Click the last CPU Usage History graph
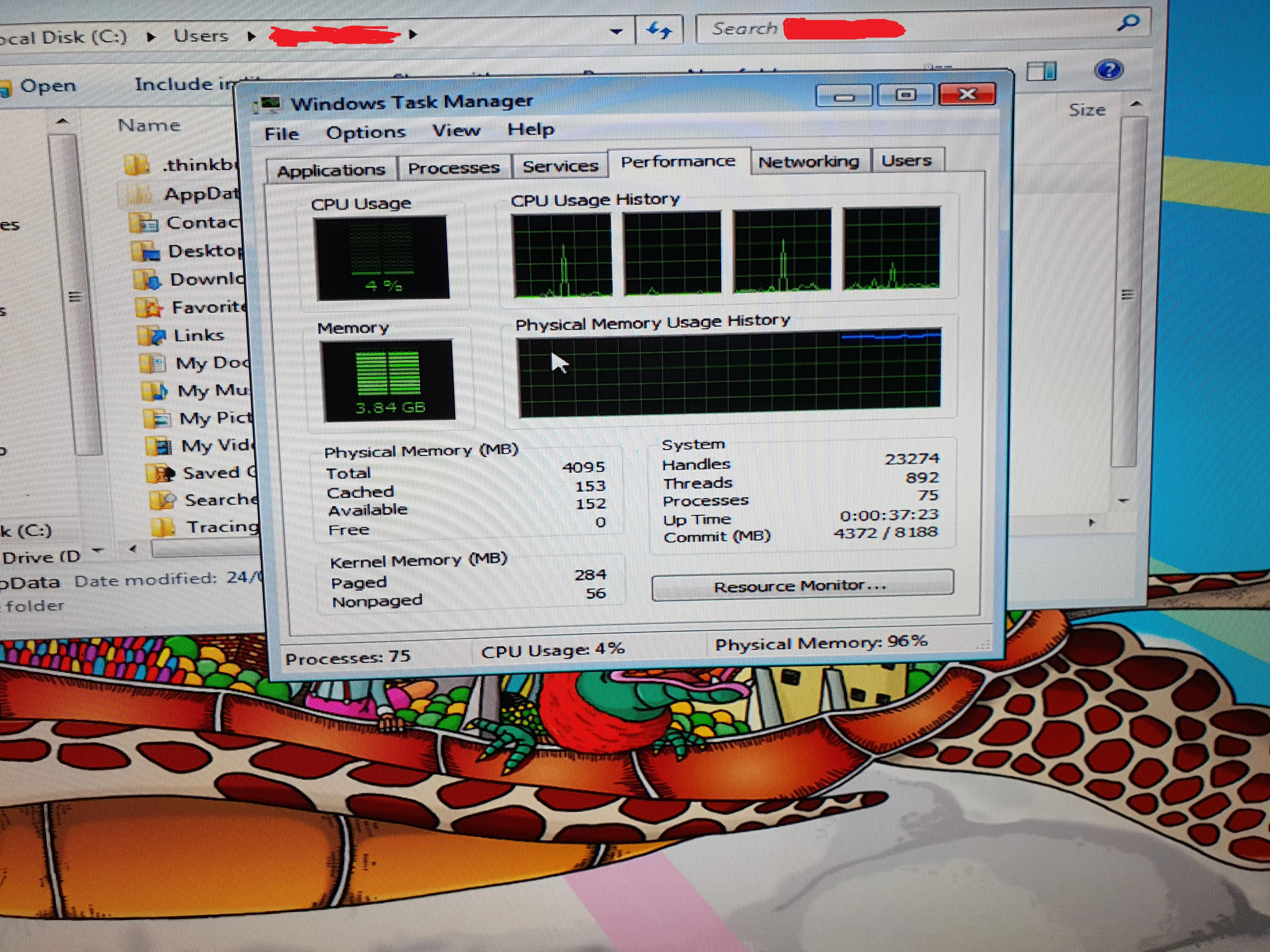This screenshot has height=952, width=1270. [x=891, y=248]
